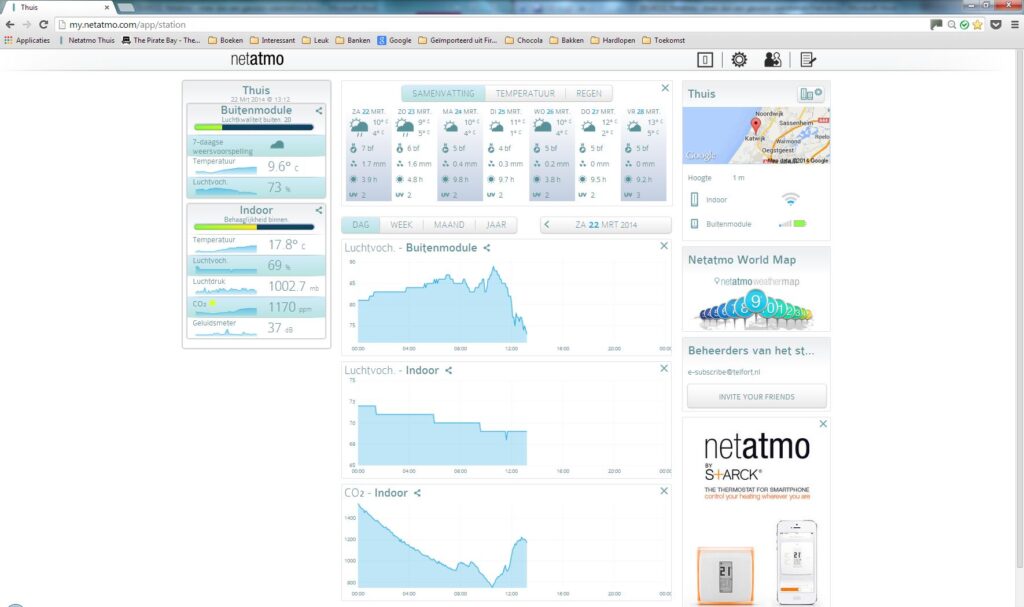The width and height of the screenshot is (1024, 607).
Task: Select the Indoor Temperatuur 17.8° row
Action: coord(256,245)
